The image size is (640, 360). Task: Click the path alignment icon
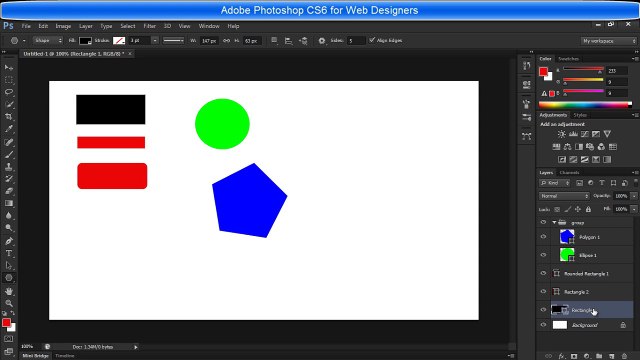click(x=288, y=40)
